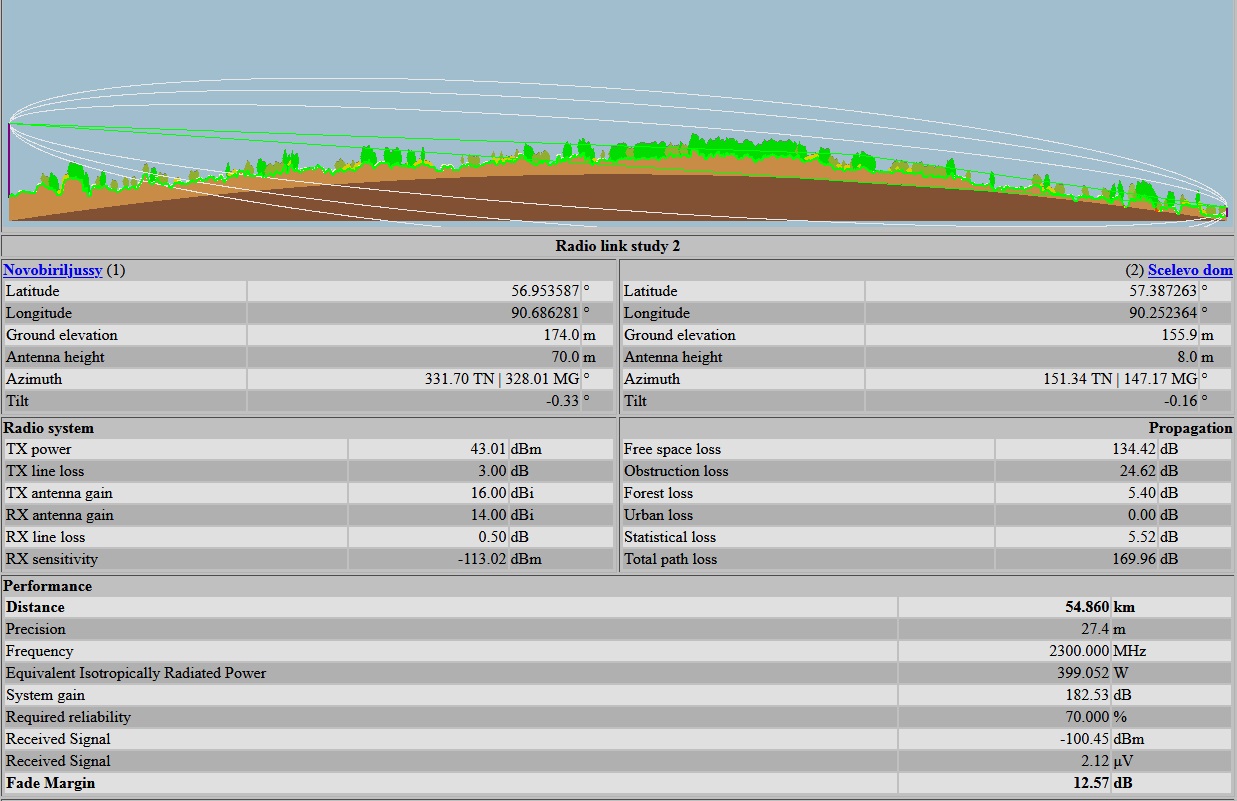
Task: Click the Obstruction loss value 24.62
Action: tap(1137, 471)
